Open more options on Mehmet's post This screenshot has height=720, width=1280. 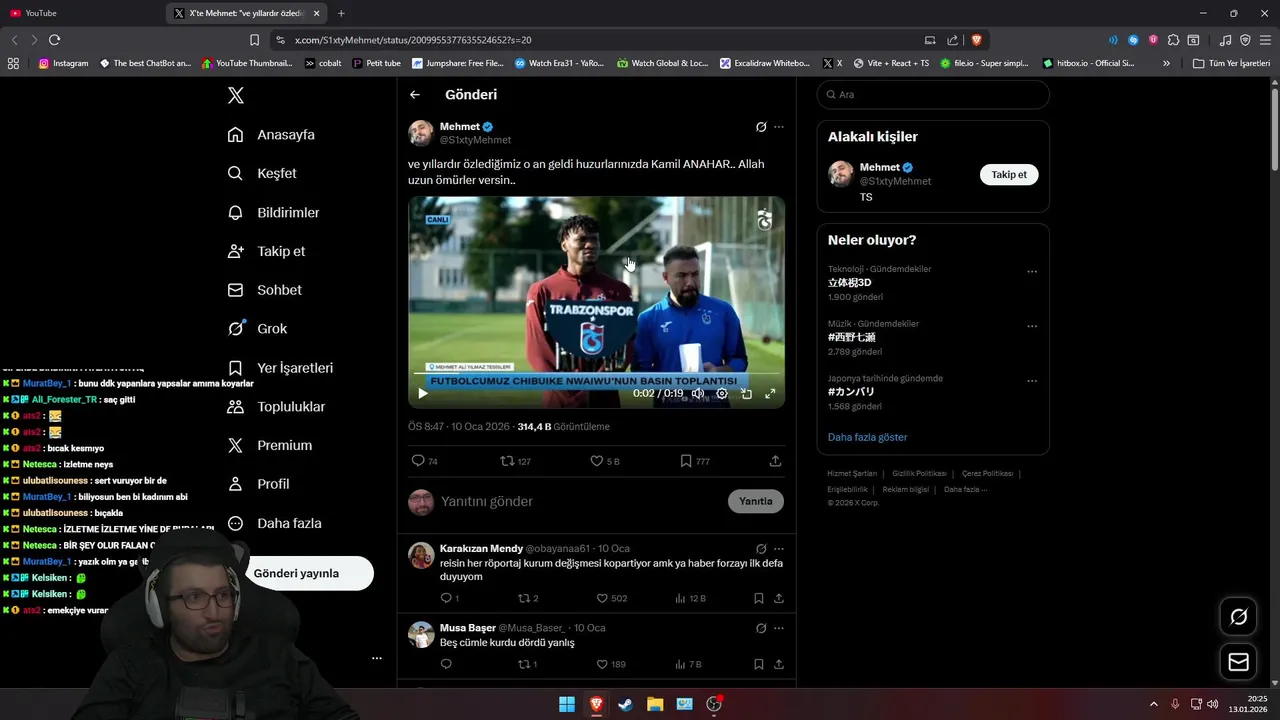tap(779, 127)
